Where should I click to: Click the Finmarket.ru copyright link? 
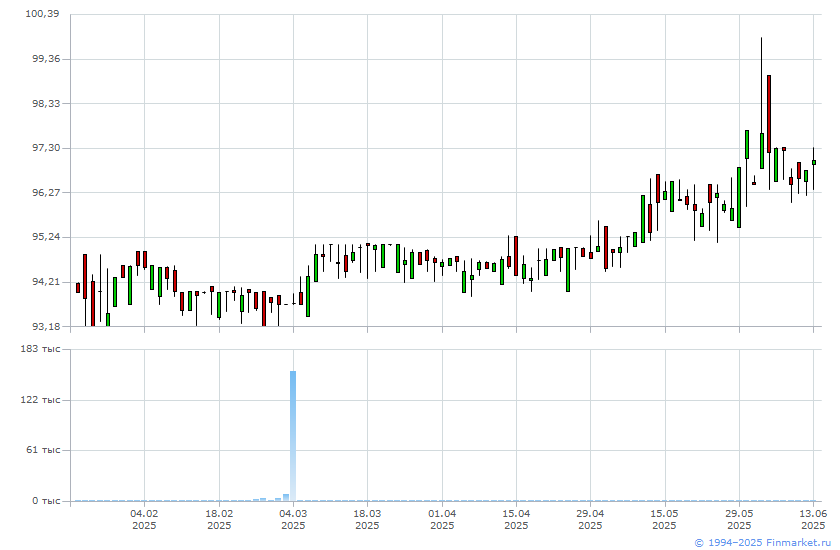click(x=762, y=543)
